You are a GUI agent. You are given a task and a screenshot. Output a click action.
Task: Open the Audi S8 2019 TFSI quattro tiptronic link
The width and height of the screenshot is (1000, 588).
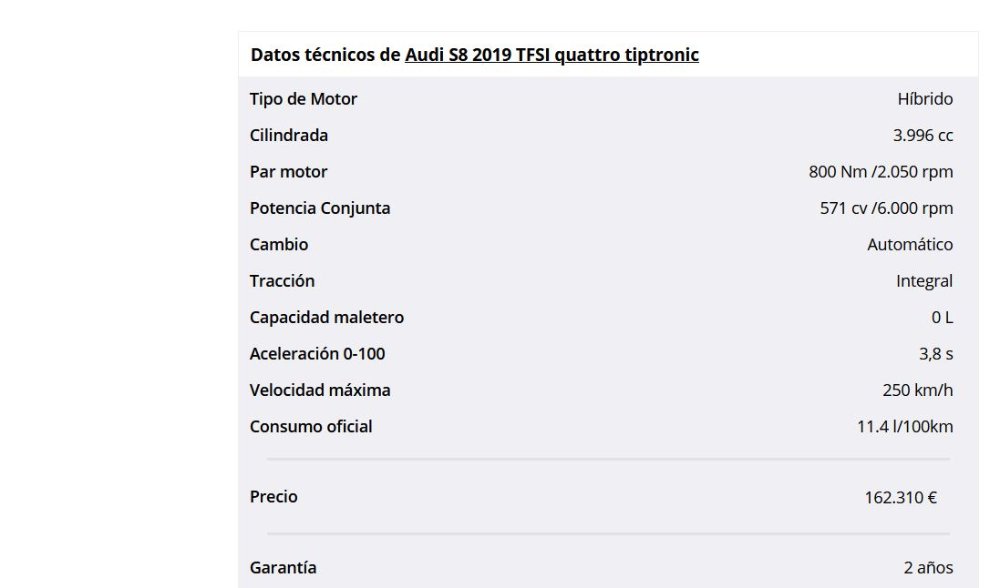[x=552, y=55]
